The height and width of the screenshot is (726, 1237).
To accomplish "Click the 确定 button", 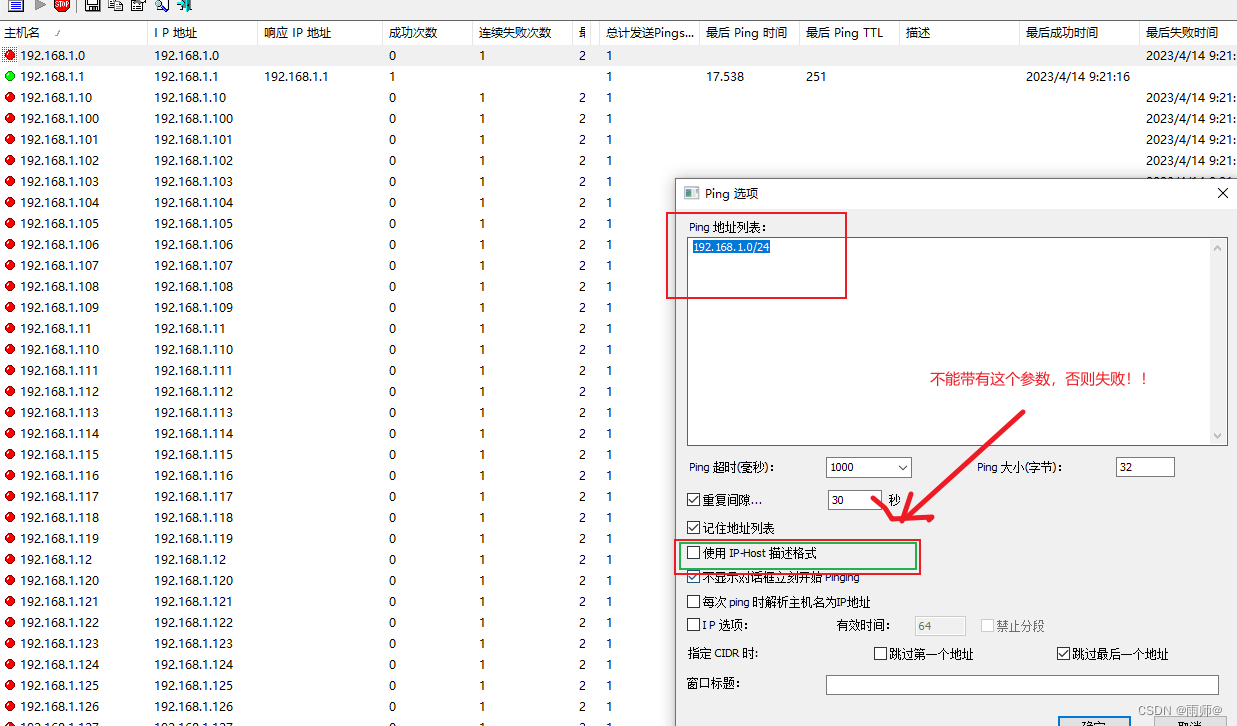I will [x=1094, y=722].
